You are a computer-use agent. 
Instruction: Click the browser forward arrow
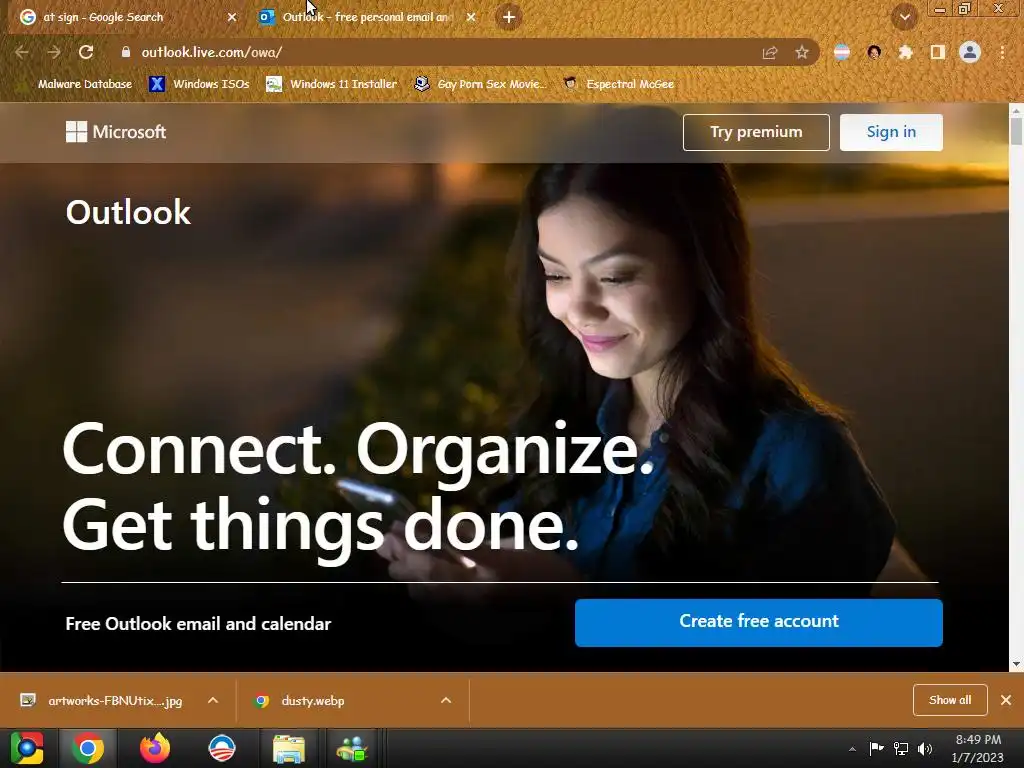click(54, 52)
